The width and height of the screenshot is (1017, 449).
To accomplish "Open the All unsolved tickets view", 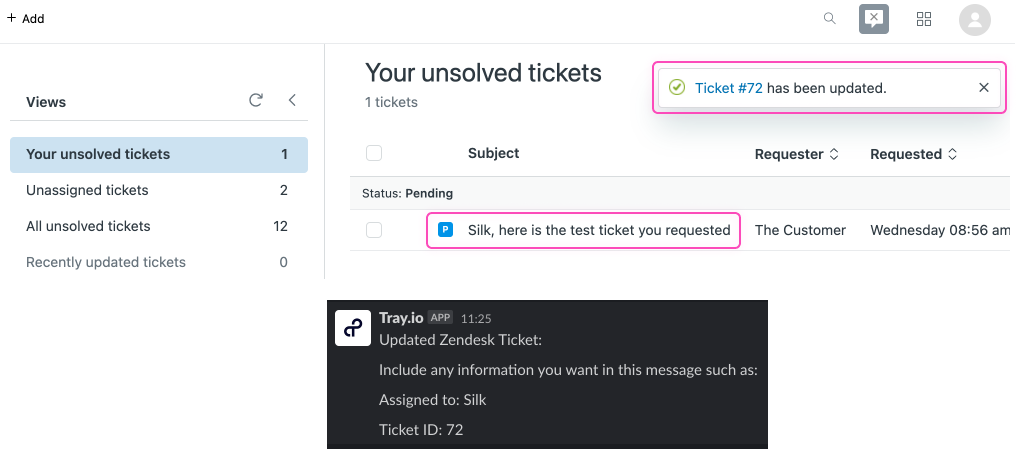I will [88, 226].
